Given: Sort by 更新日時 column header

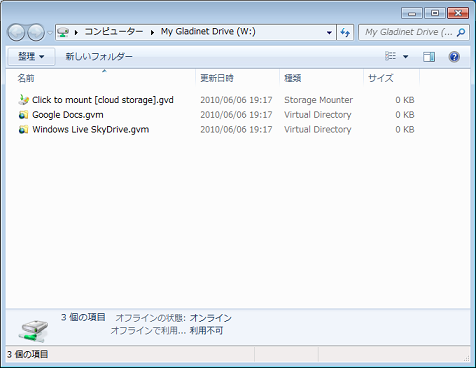Looking at the screenshot, I should tap(237, 78).
